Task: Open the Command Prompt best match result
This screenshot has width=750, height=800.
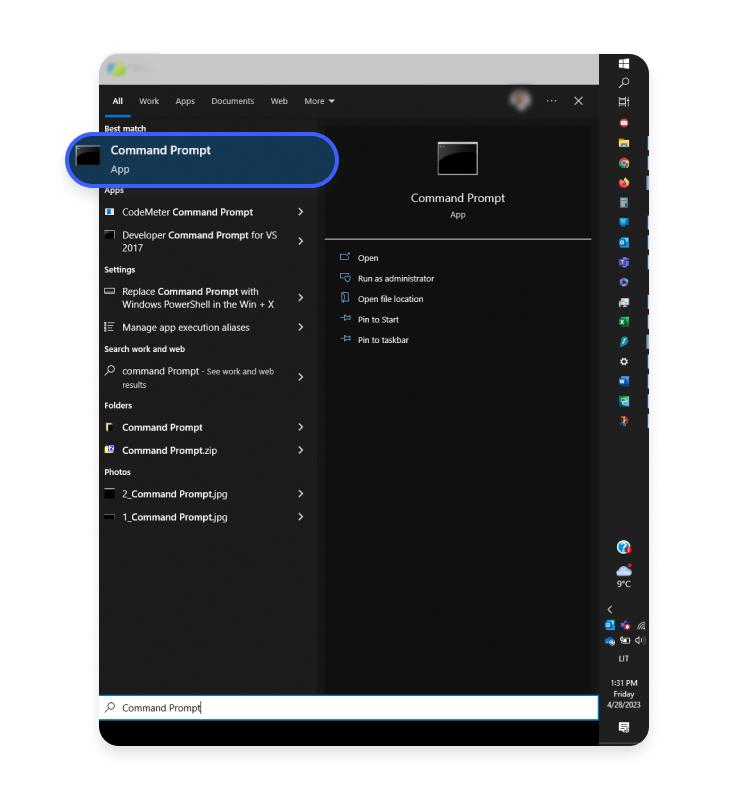Action: pyautogui.click(x=202, y=160)
